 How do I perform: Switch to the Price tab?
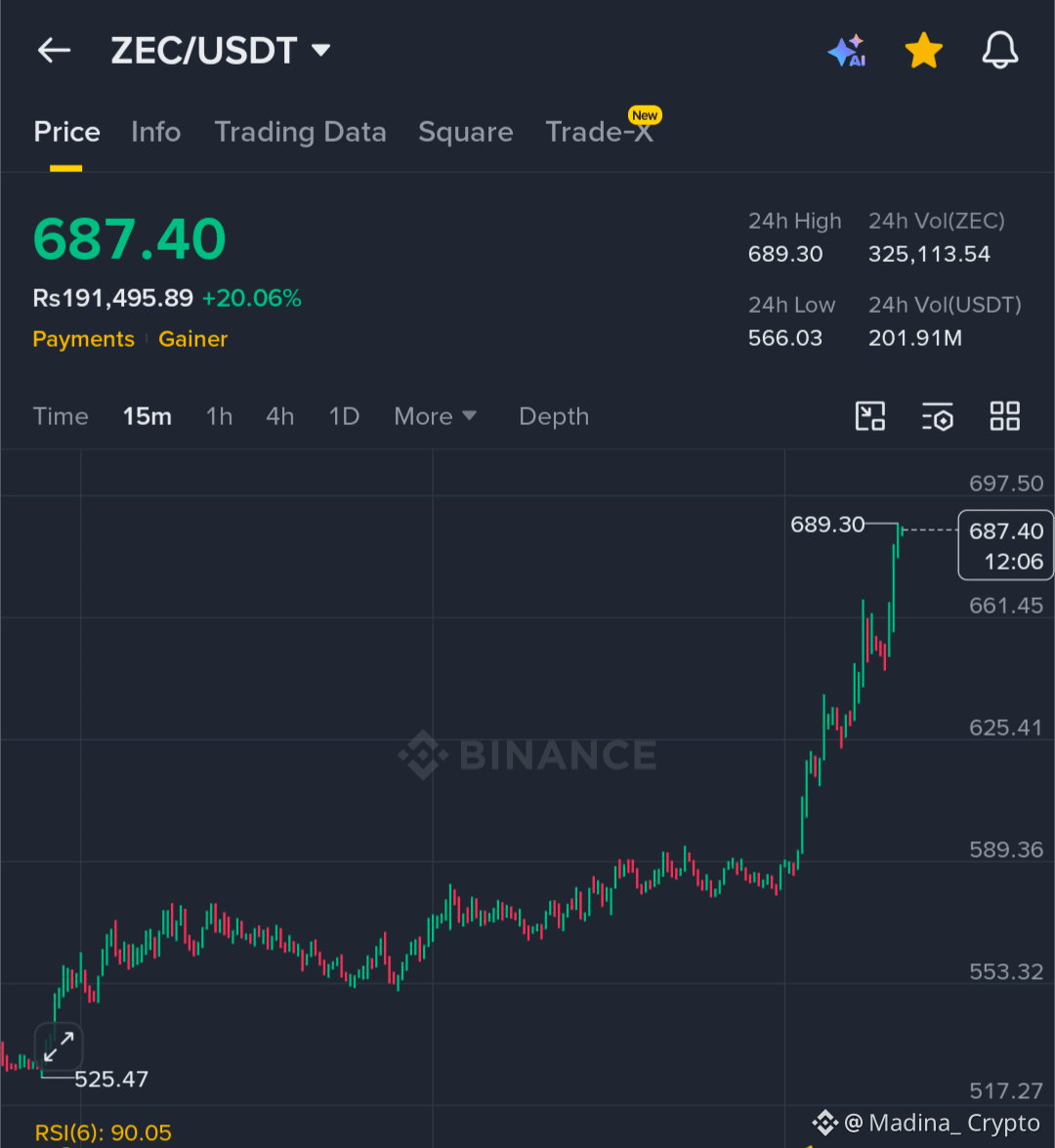pos(66,132)
